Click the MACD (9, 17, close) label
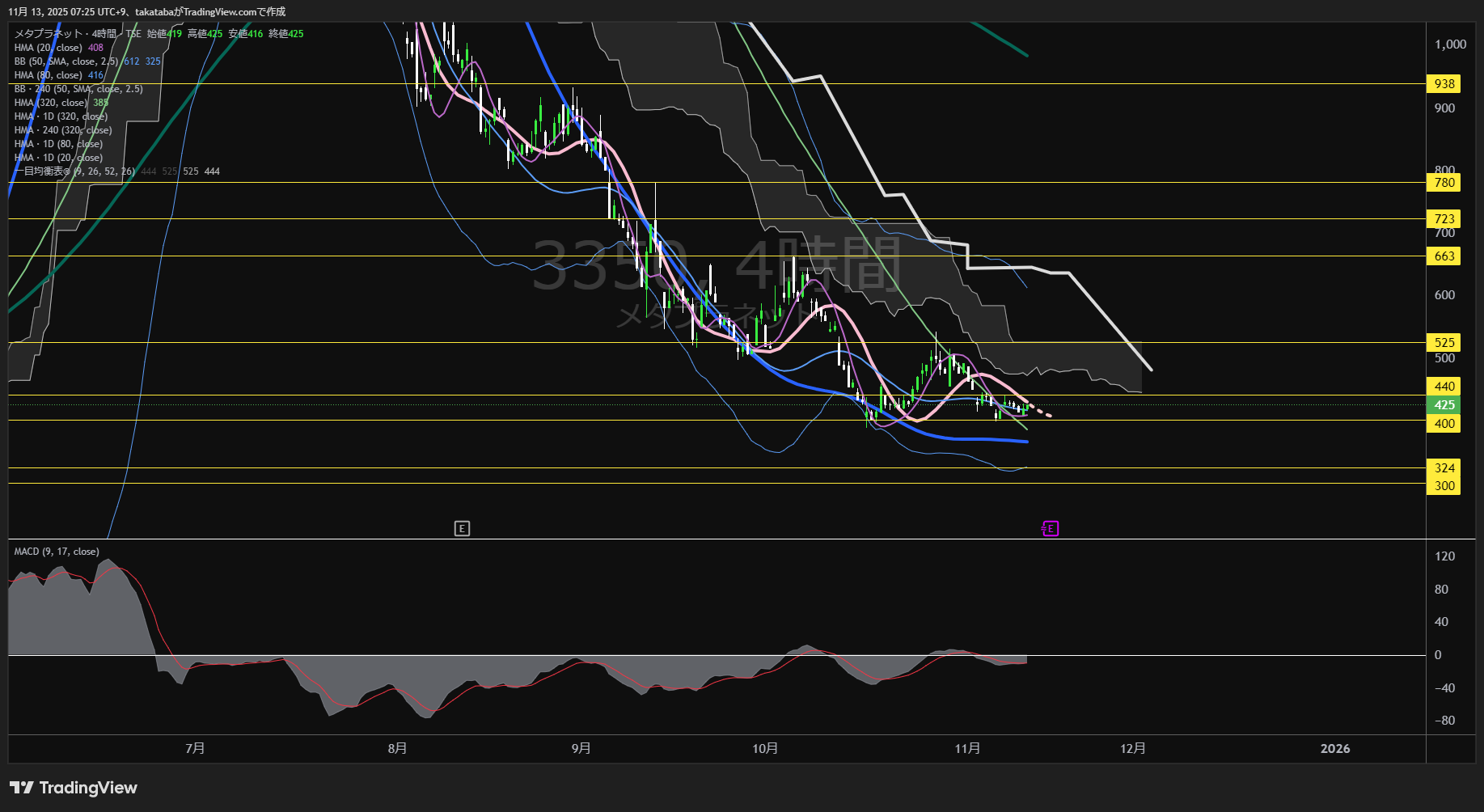The image size is (1484, 812). coord(57,552)
